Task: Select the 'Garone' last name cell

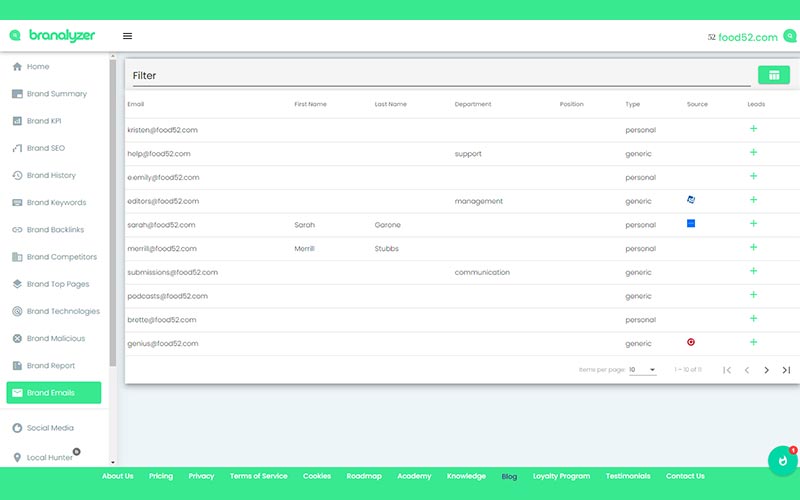Action: (x=387, y=225)
